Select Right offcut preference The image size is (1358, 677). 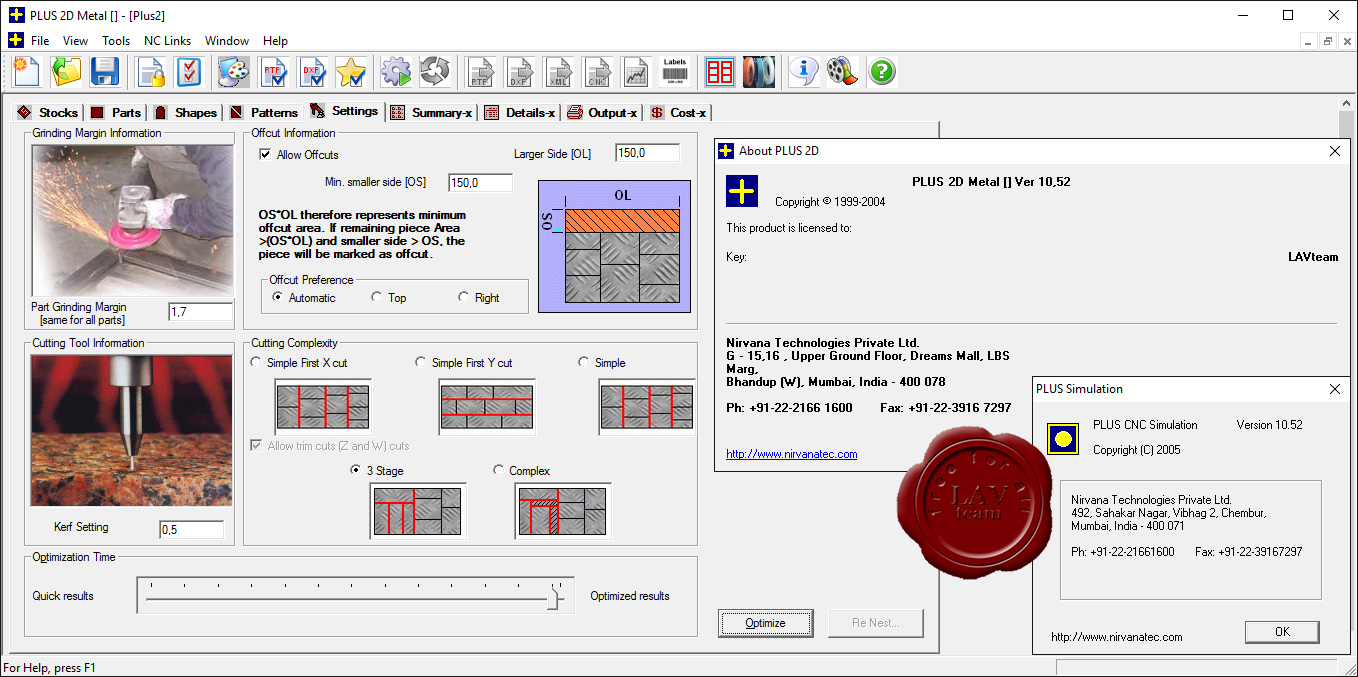click(464, 298)
